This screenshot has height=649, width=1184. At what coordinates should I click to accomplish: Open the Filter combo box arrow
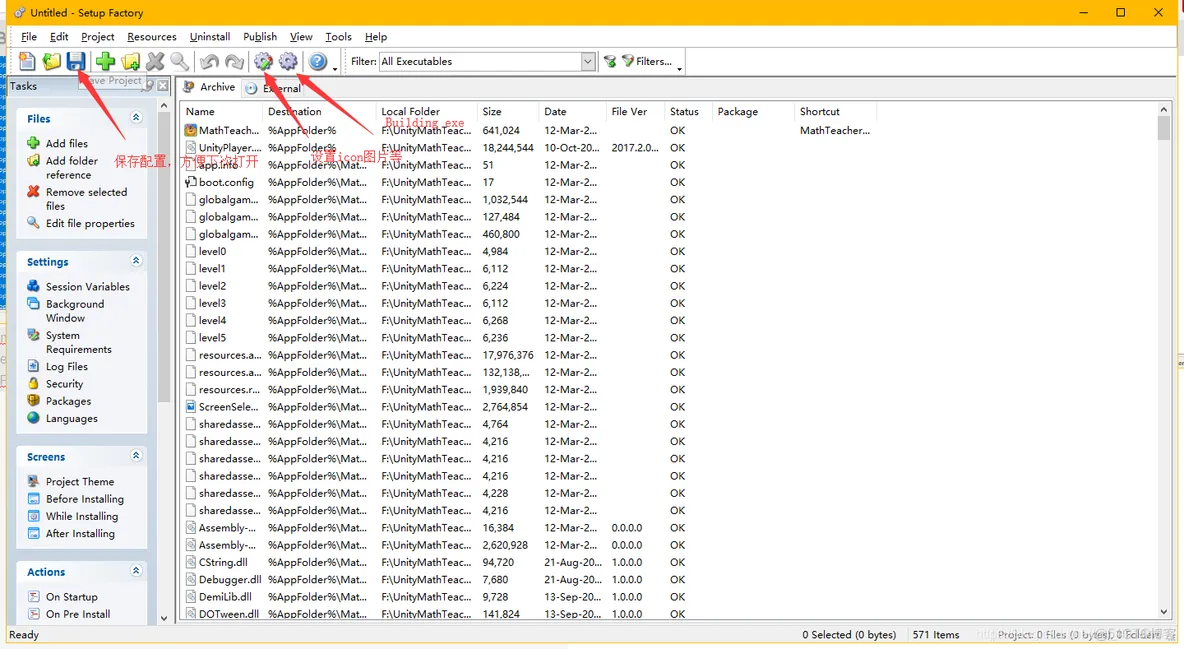pos(588,61)
